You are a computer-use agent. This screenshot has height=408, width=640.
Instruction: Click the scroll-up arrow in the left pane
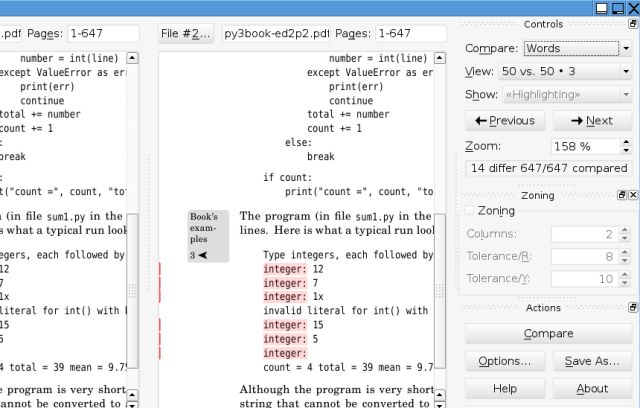(x=132, y=58)
